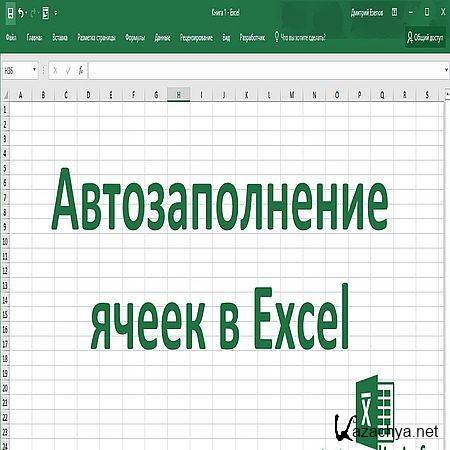Click the Insert Function fx icon
Viewport: 450px width, 450px height.
[81, 71]
